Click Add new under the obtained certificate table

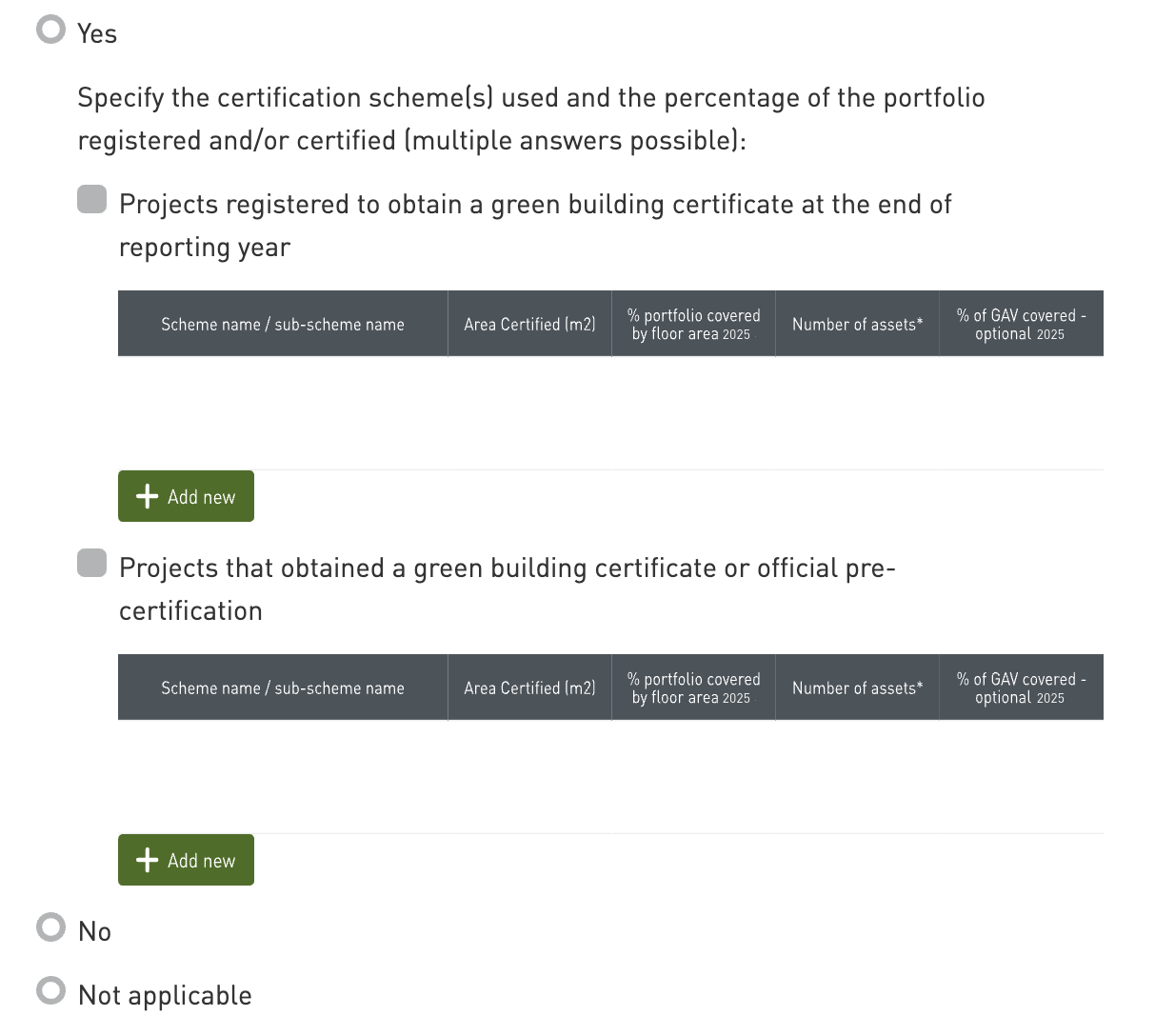point(186,860)
